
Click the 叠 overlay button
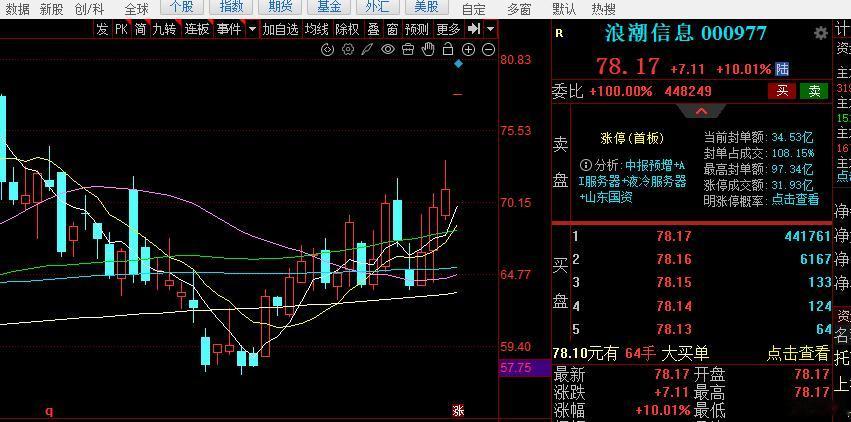(373, 29)
